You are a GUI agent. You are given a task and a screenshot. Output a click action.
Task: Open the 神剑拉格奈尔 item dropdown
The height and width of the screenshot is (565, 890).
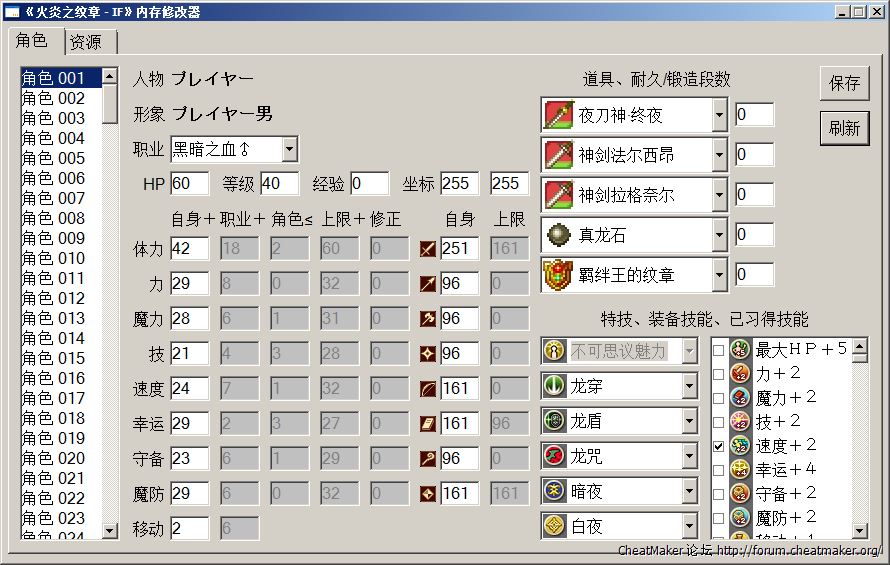(x=719, y=195)
